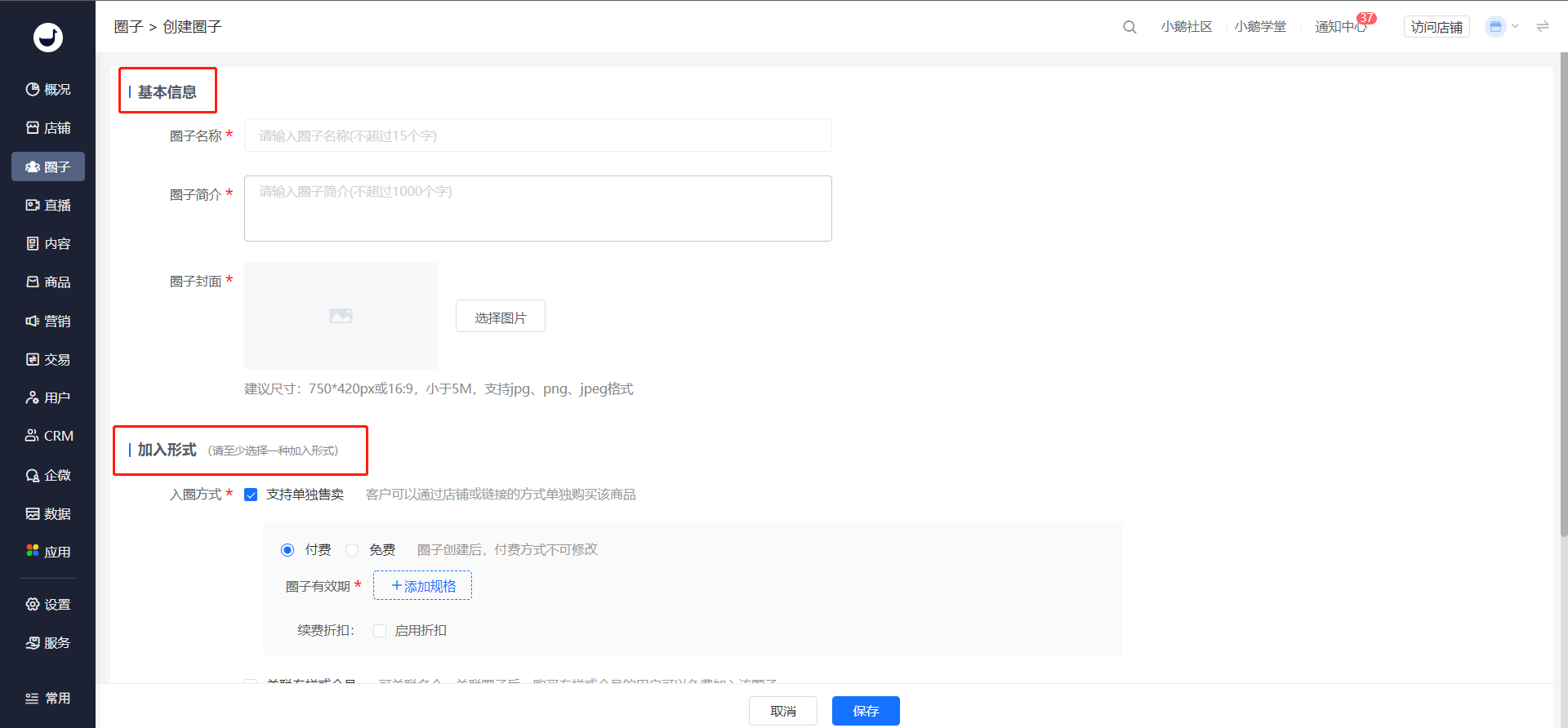The width and height of the screenshot is (1568, 728).
Task: Click the 取消 button
Action: (x=782, y=711)
